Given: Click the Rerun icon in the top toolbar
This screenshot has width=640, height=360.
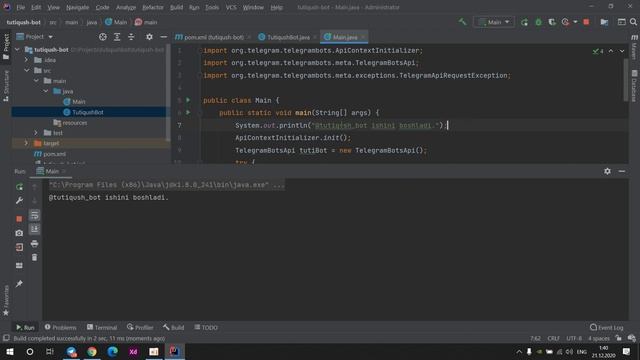Looking at the screenshot, I should click(524, 22).
